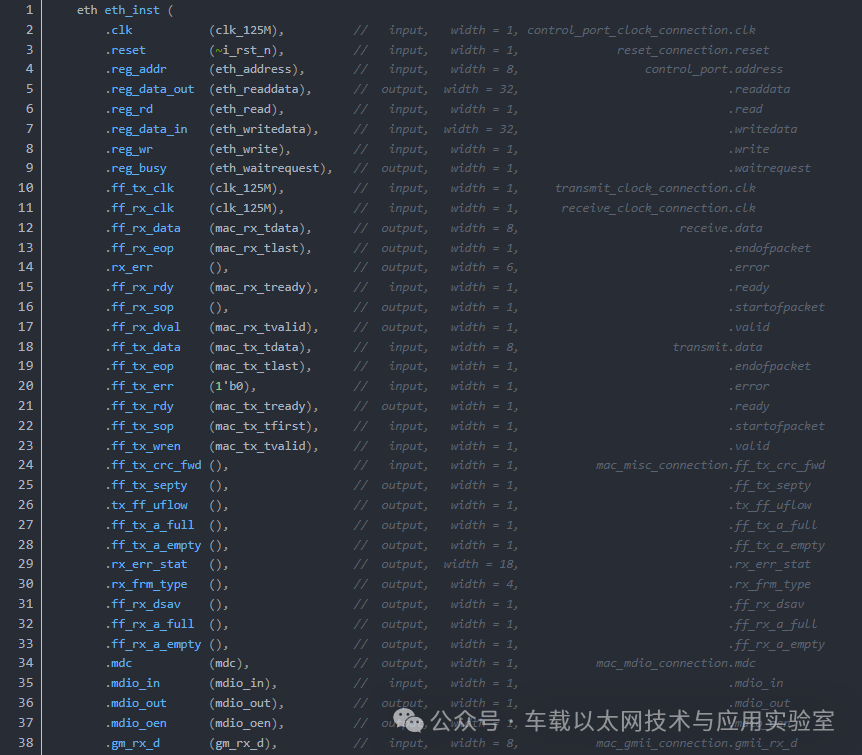The width and height of the screenshot is (862, 755).
Task: Place cursor on .reg_data_out port name
Action: [150, 89]
